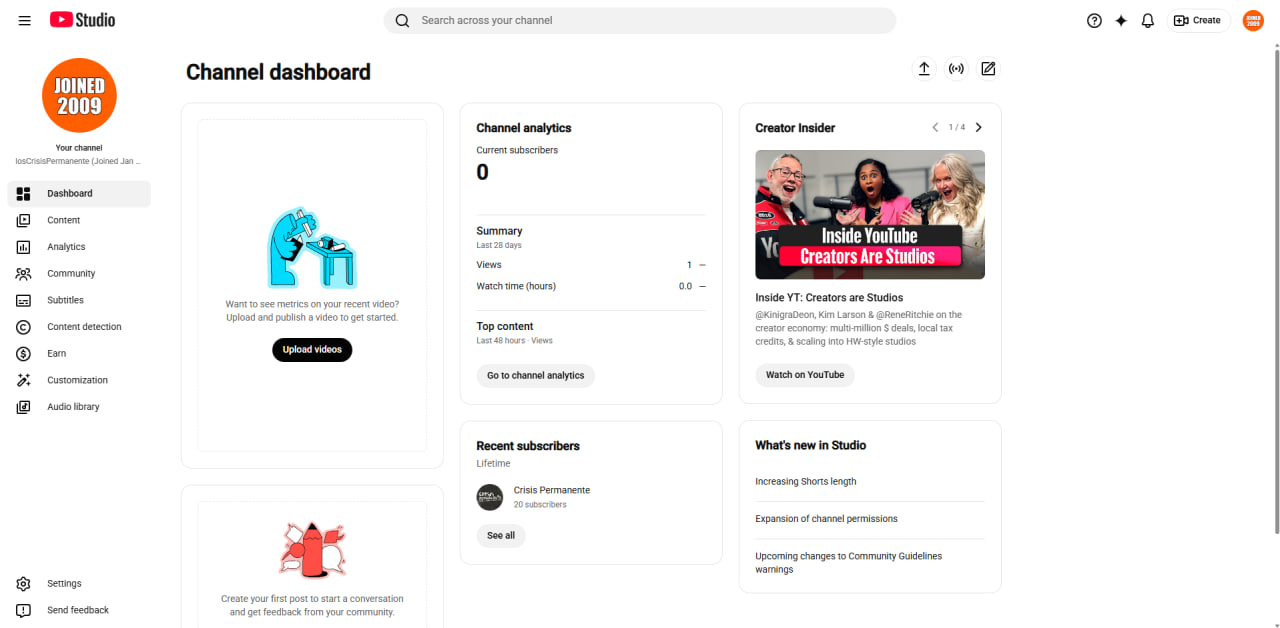Open Send feedback in the sidebar
Viewport: 1280px width, 628px height.
[x=79, y=610]
